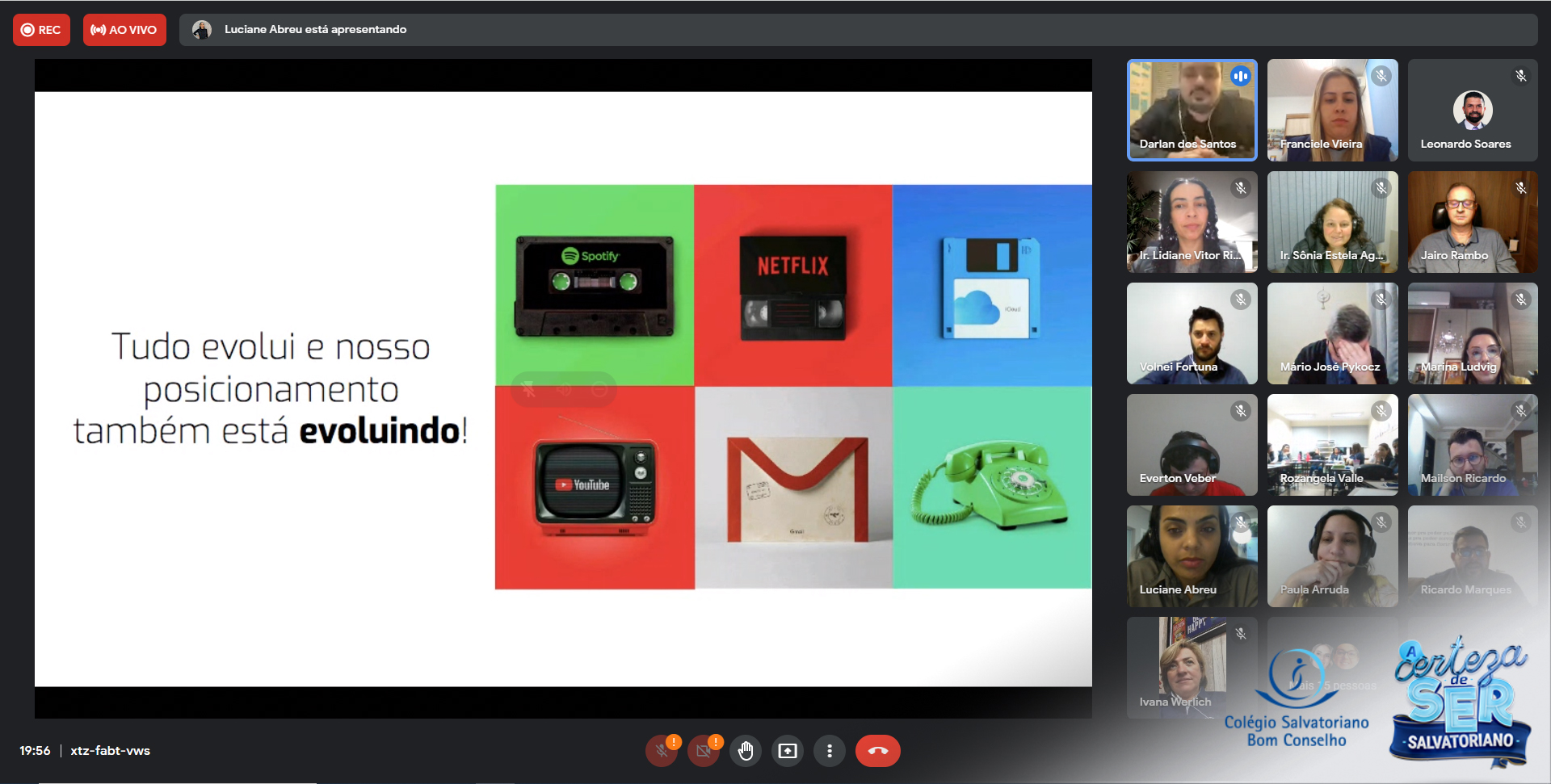Screen dimensions: 1551x784
Task: Click Mário José Pykocz's muted mic icon
Action: [1381, 300]
